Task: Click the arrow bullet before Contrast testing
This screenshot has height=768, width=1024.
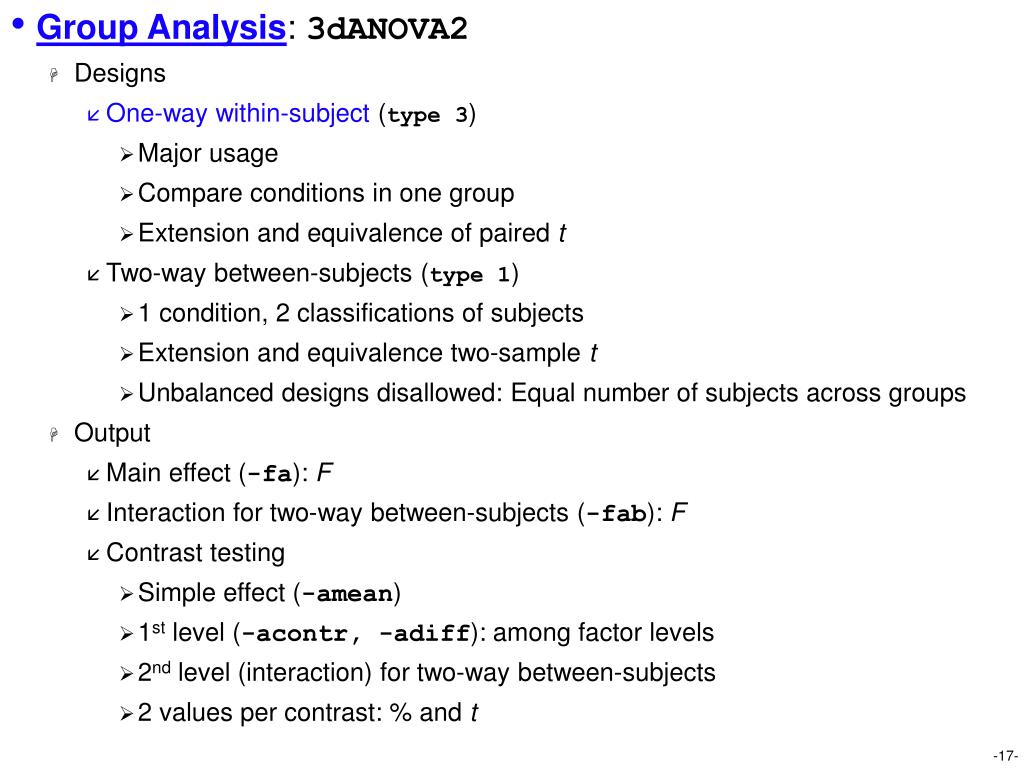Action: (93, 554)
